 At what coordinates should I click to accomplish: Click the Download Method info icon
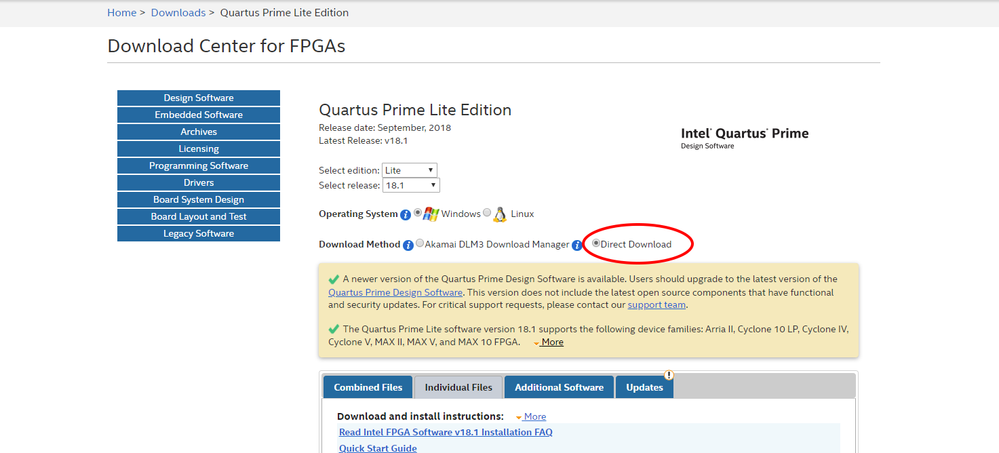408,245
